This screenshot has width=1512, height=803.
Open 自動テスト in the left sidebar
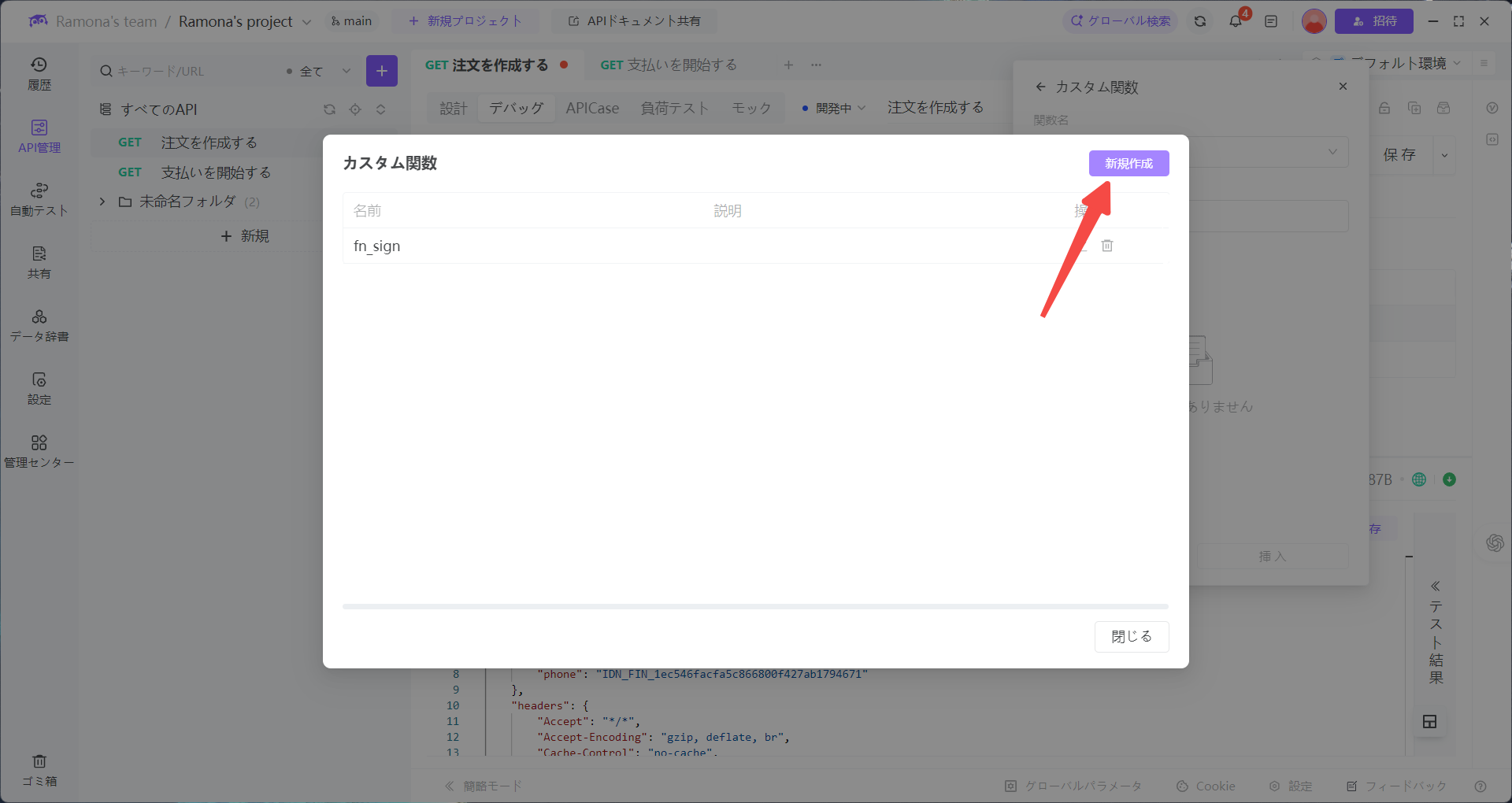coord(39,200)
